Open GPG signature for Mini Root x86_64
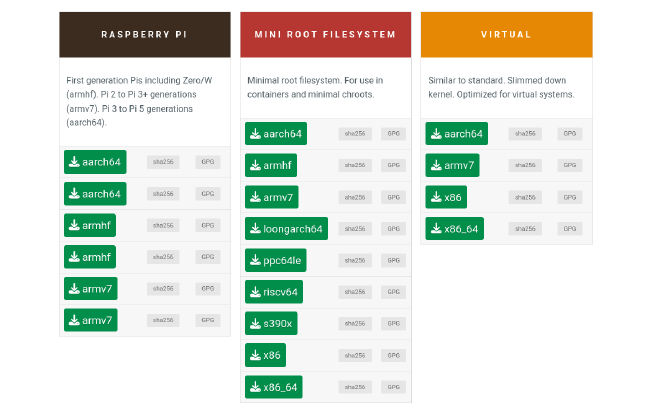The image size is (660, 413). 394,387
